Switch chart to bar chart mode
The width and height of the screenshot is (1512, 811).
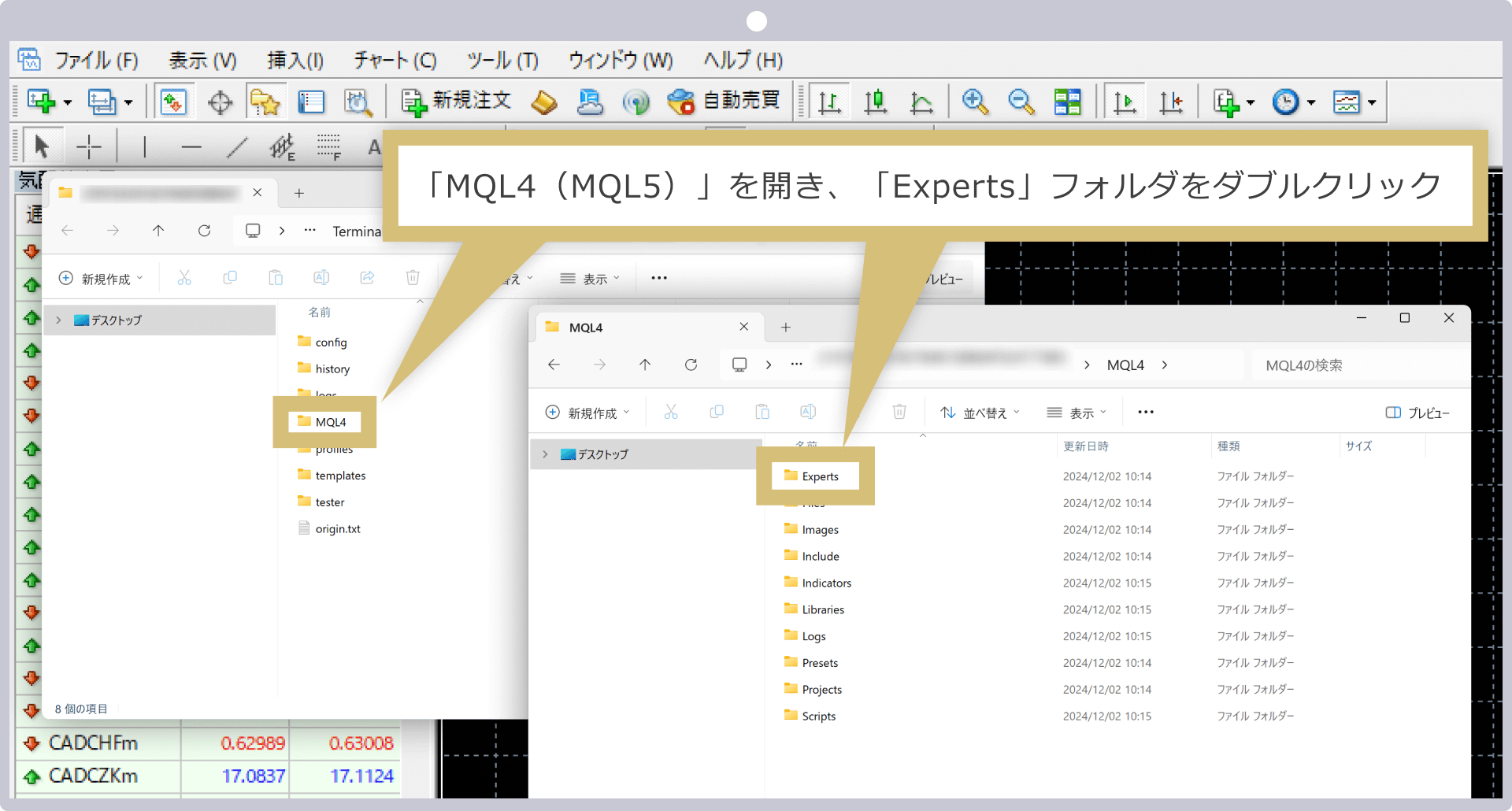[829, 102]
